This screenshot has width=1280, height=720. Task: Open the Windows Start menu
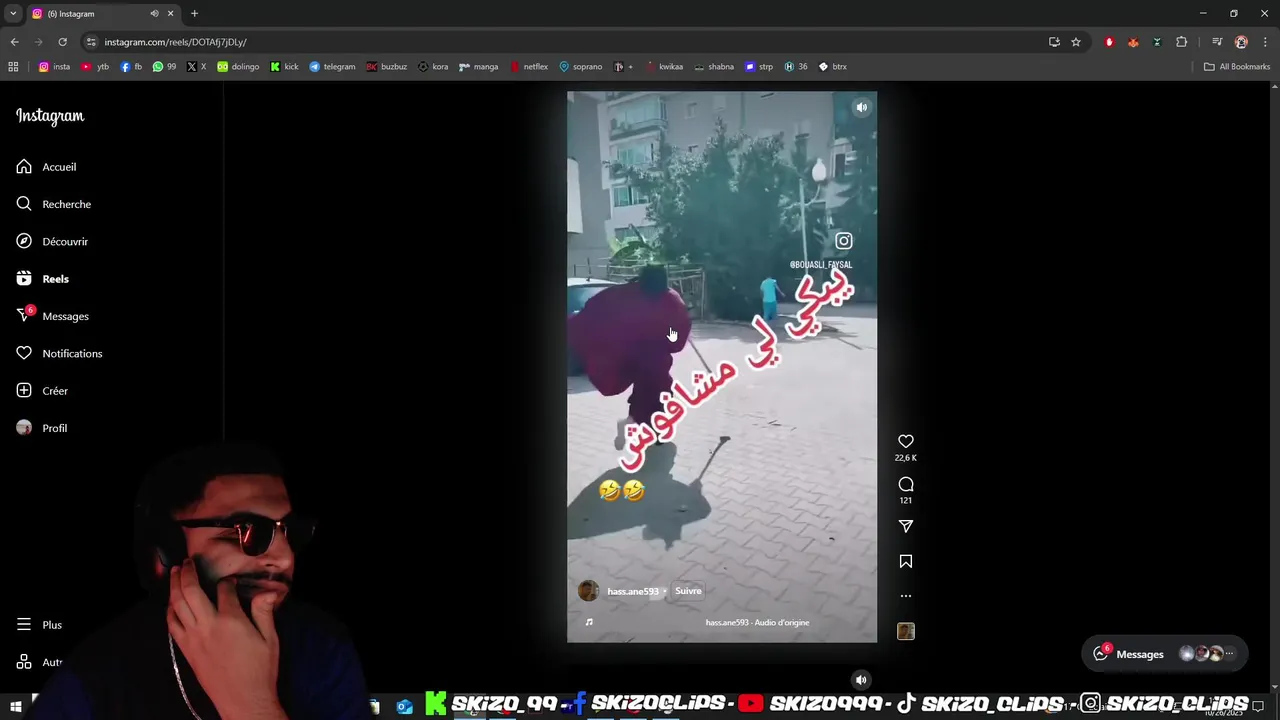point(15,707)
